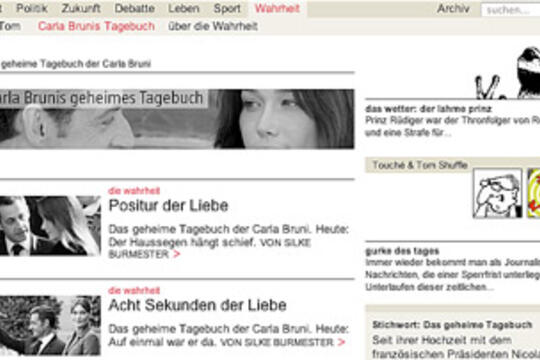Select Carla Brunis Tagebuch submenu
The height and width of the screenshot is (360, 540).
pyautogui.click(x=96, y=26)
